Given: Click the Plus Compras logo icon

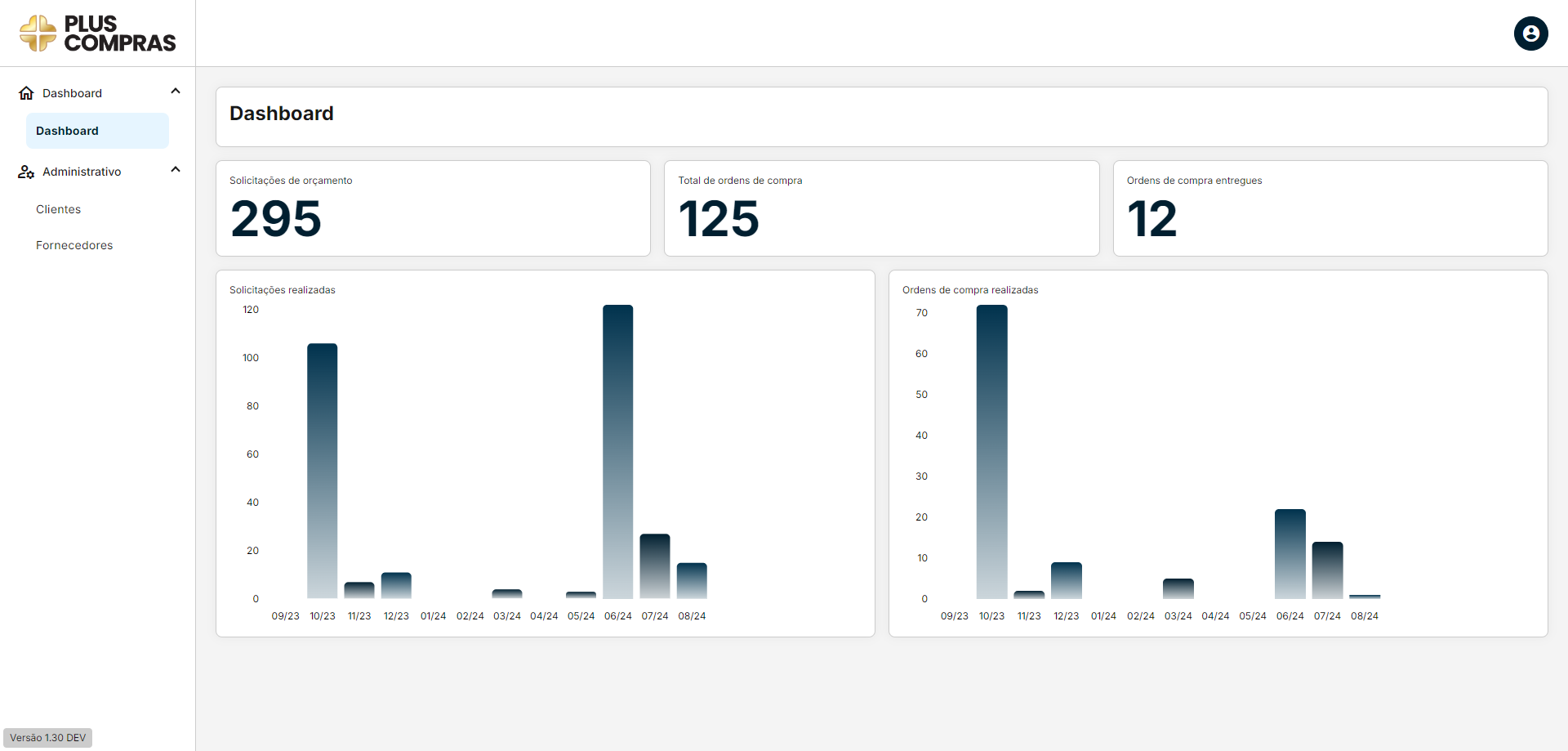Looking at the screenshot, I should (x=36, y=33).
